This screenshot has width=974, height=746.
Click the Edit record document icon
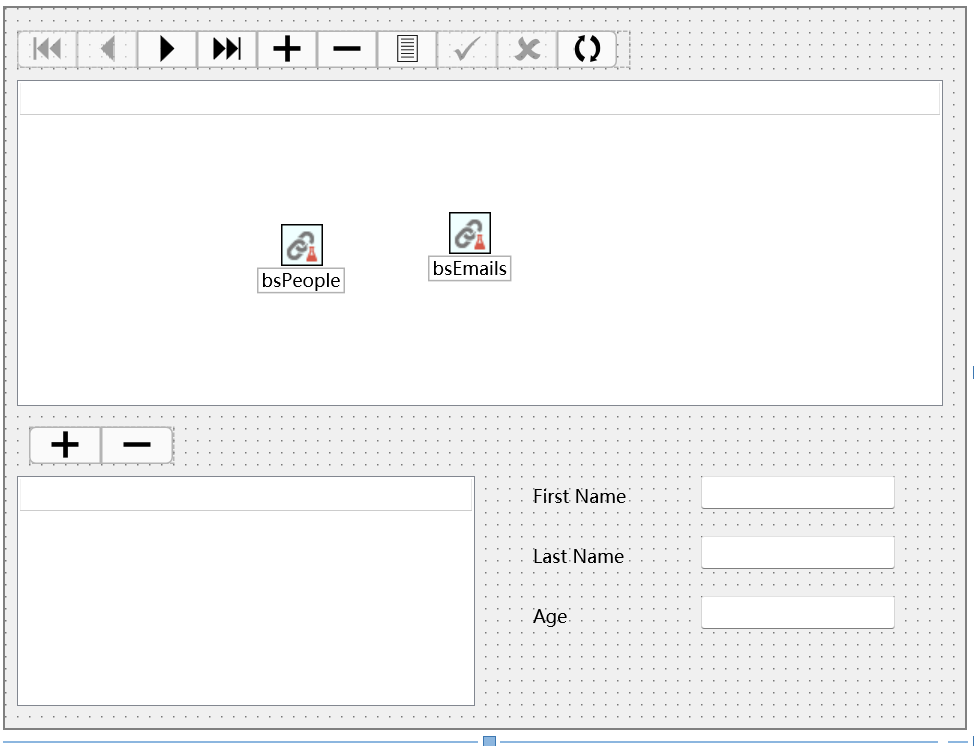point(407,48)
